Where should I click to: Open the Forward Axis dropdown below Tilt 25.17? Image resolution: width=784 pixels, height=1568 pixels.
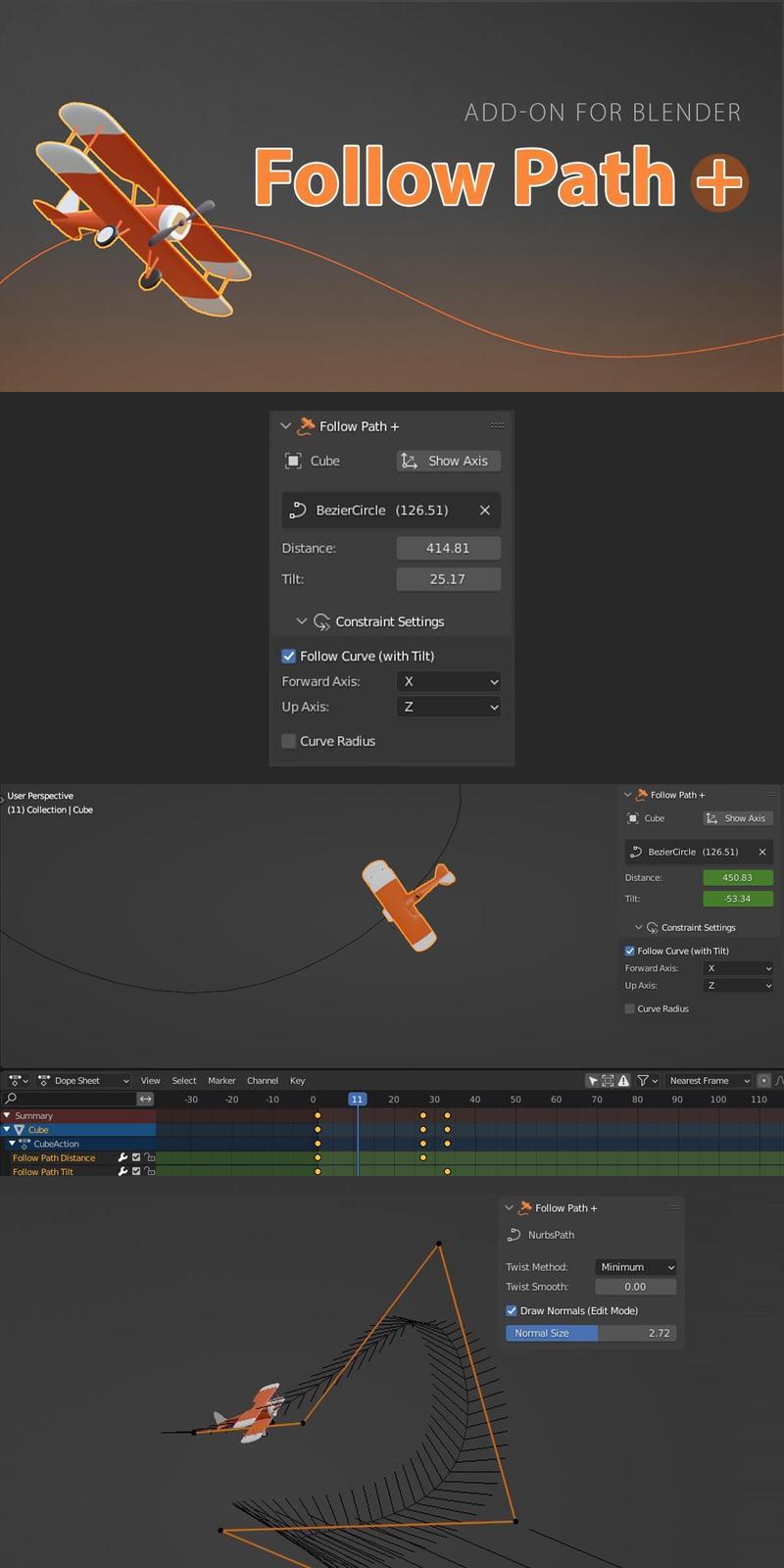tap(449, 681)
